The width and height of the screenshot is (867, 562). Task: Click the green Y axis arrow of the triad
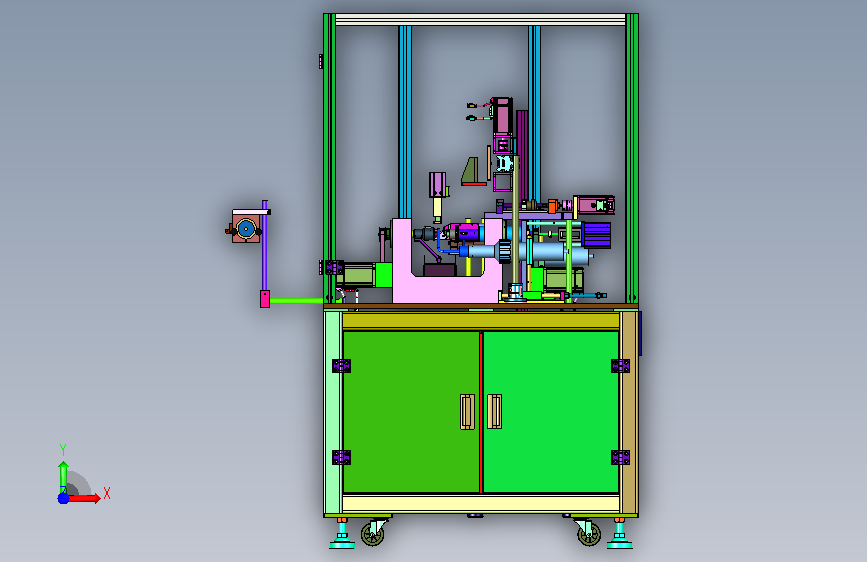64,477
